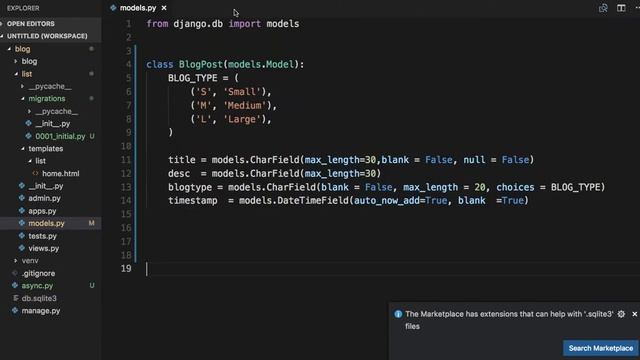Select the models.py editor tab
640x360 pixels.
138,8
